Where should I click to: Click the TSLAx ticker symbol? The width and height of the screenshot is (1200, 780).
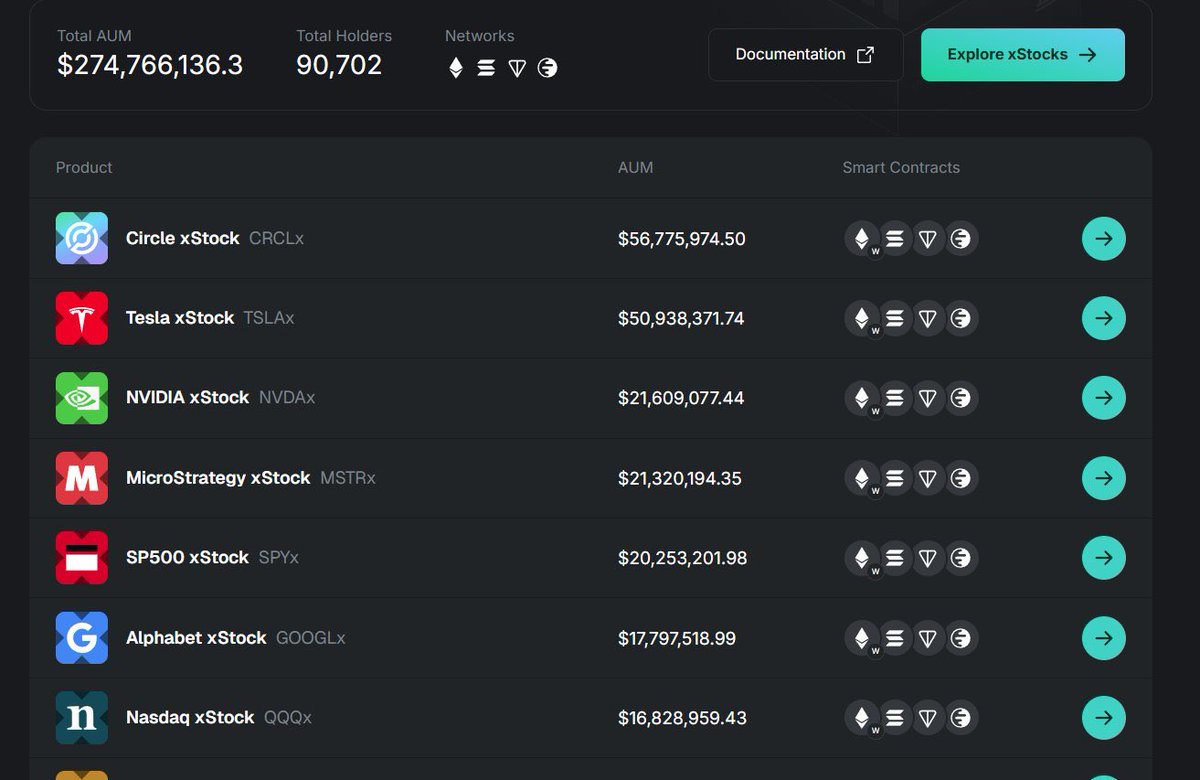click(x=269, y=318)
